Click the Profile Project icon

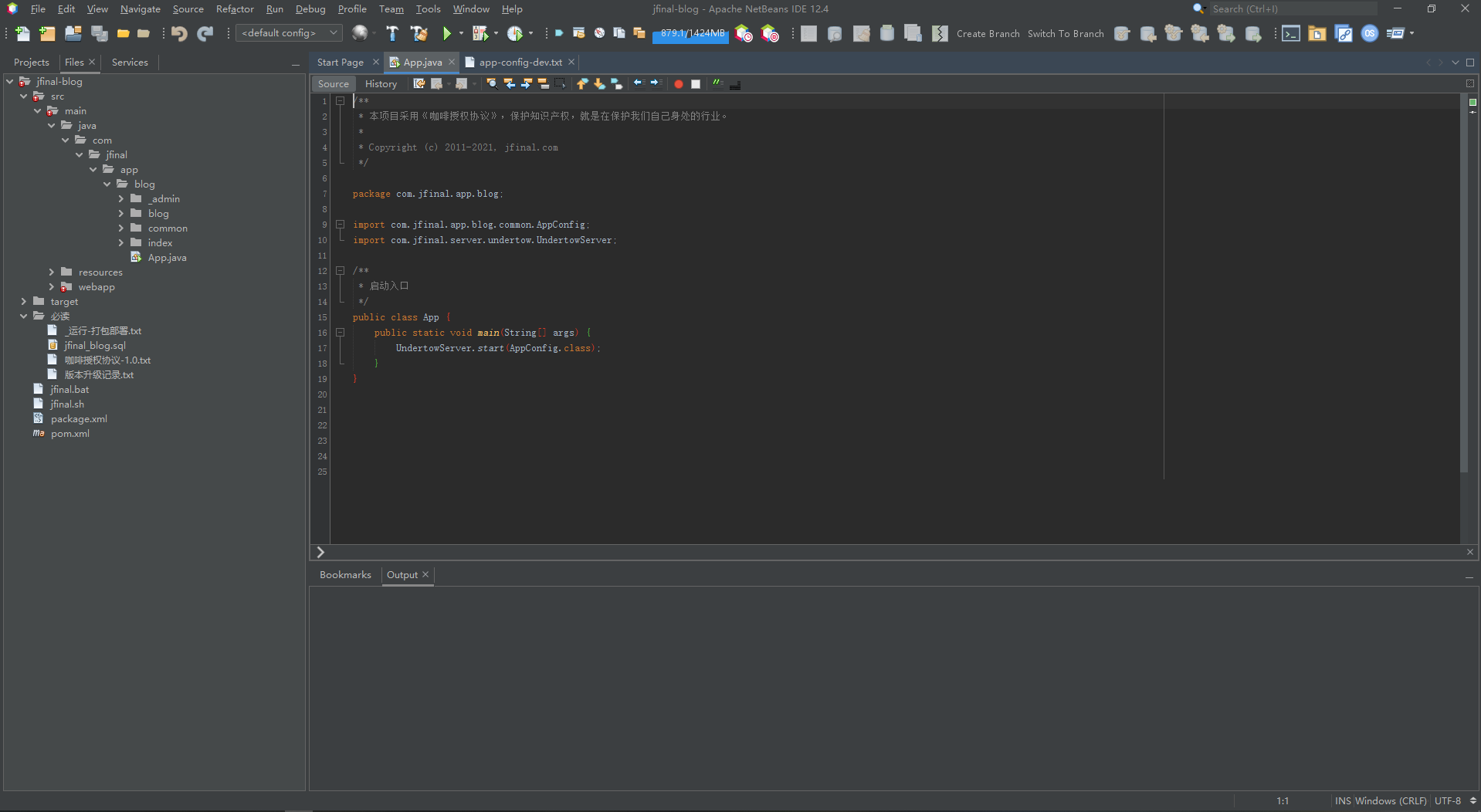(x=514, y=33)
